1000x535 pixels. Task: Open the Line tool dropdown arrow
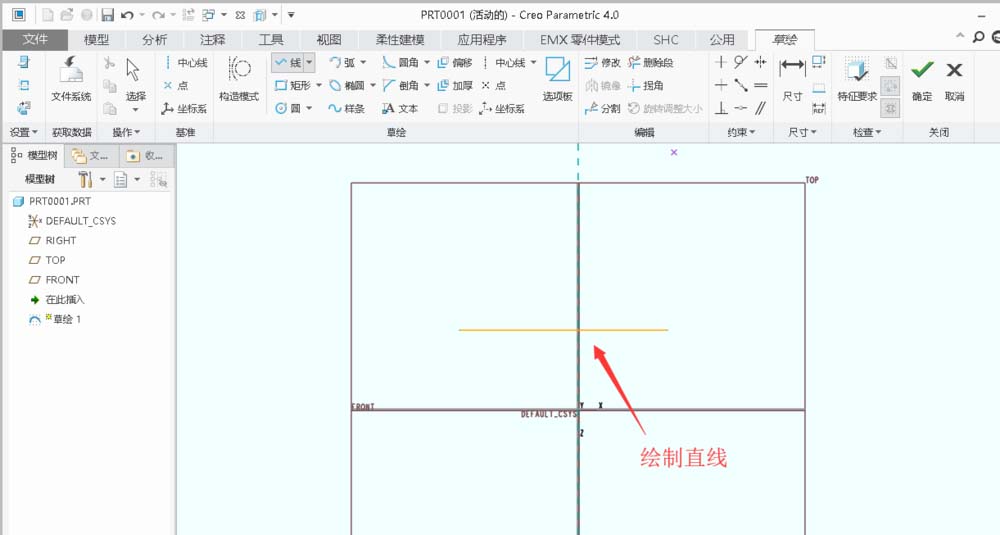309,62
